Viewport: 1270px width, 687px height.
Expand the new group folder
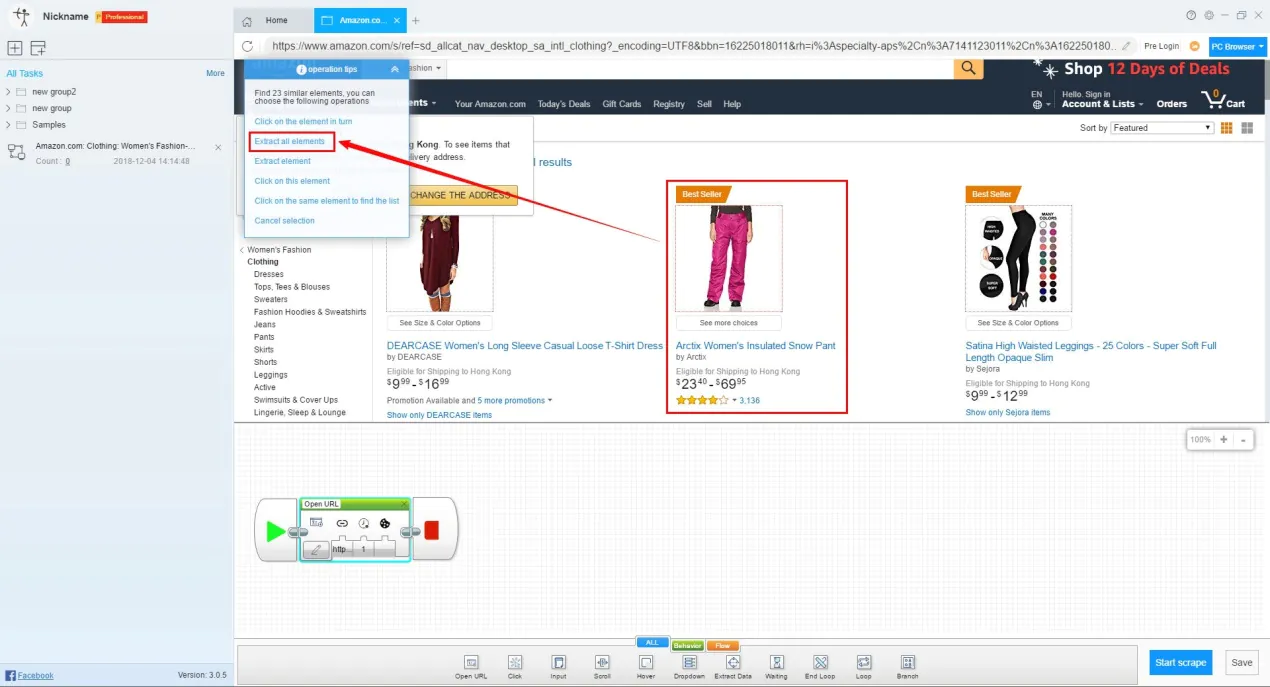(9, 108)
